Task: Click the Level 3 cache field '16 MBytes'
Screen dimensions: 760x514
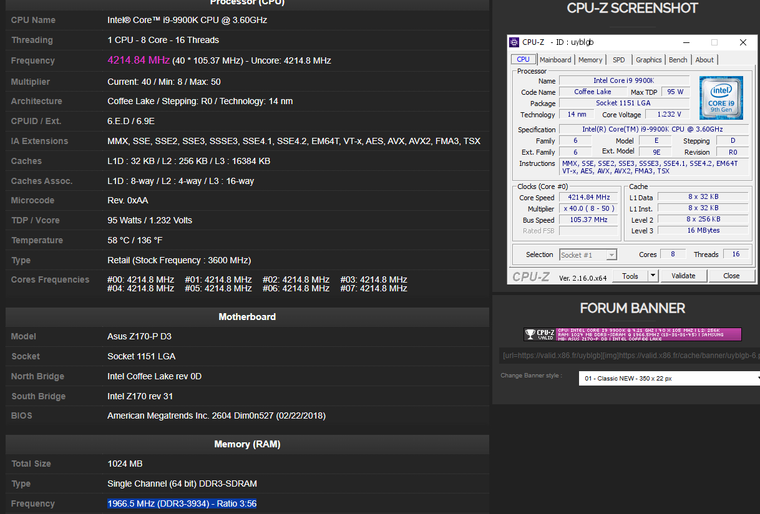Action: coord(703,230)
